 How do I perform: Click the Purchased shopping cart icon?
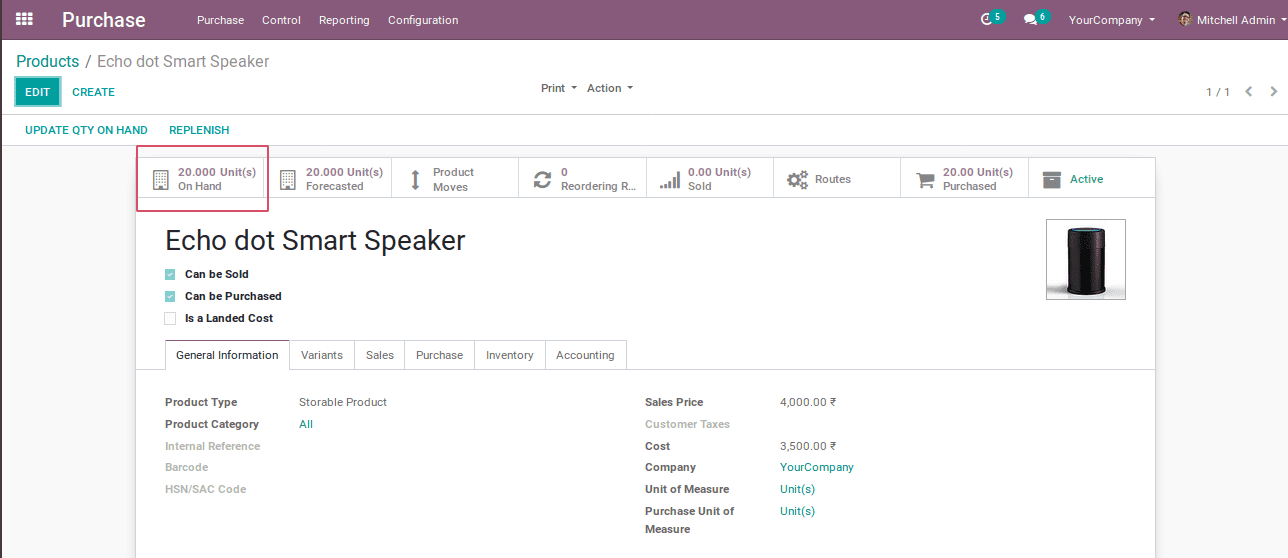coord(925,180)
